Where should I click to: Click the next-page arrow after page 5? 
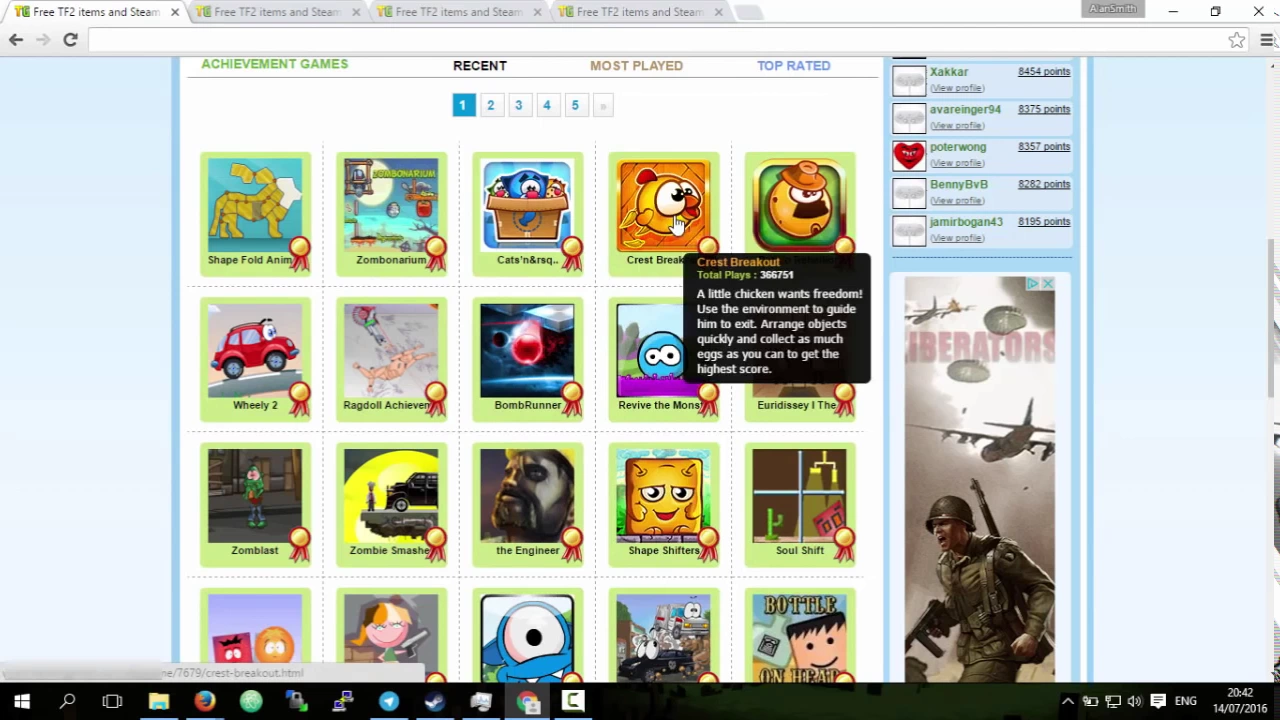602,105
